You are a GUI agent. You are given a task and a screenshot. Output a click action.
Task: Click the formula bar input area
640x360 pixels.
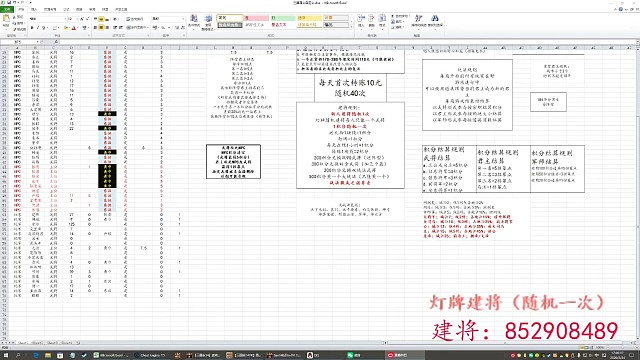(347, 42)
